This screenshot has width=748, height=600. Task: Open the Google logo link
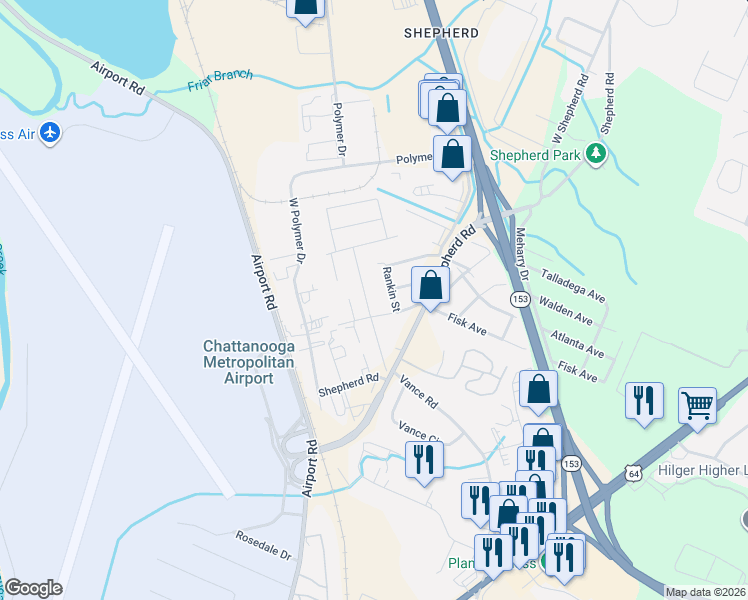click(34, 588)
